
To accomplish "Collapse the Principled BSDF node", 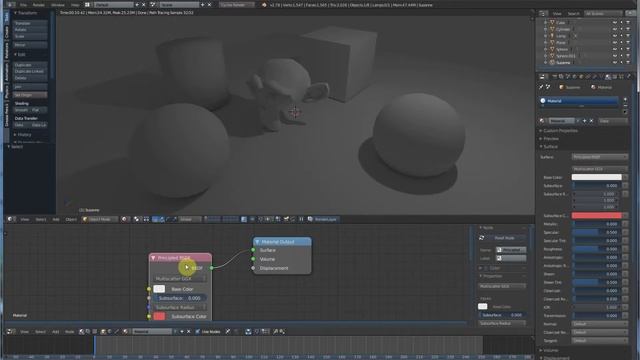I will click(x=153, y=258).
